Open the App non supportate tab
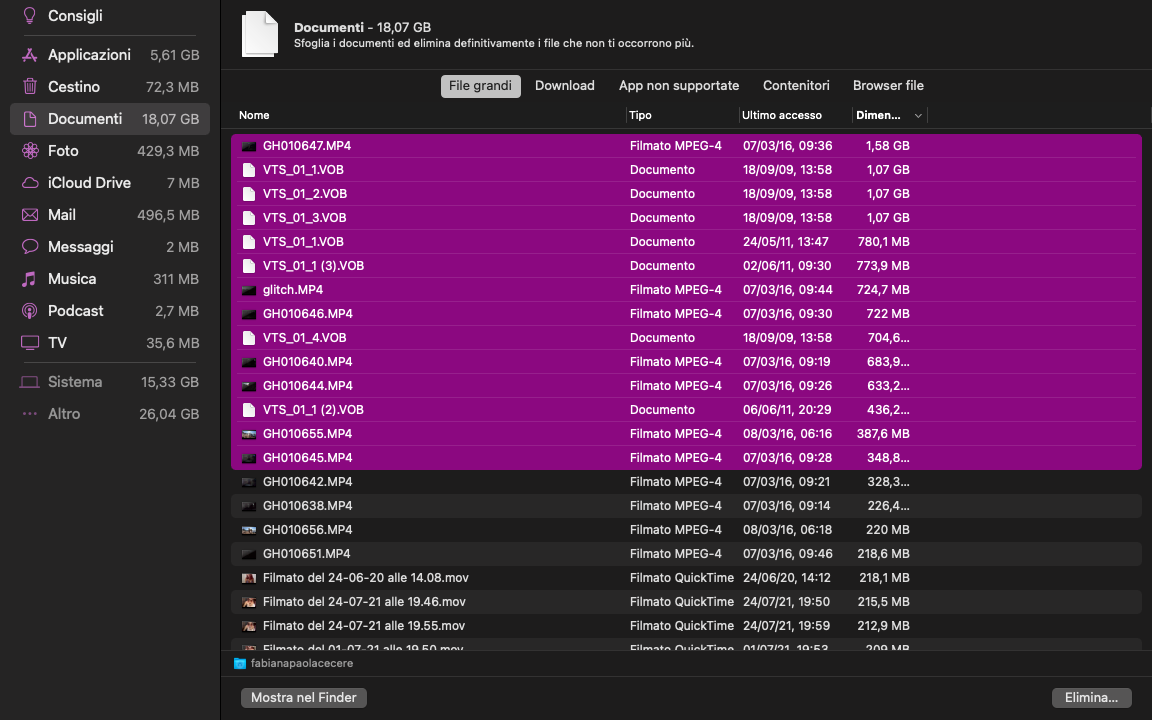 tap(679, 86)
